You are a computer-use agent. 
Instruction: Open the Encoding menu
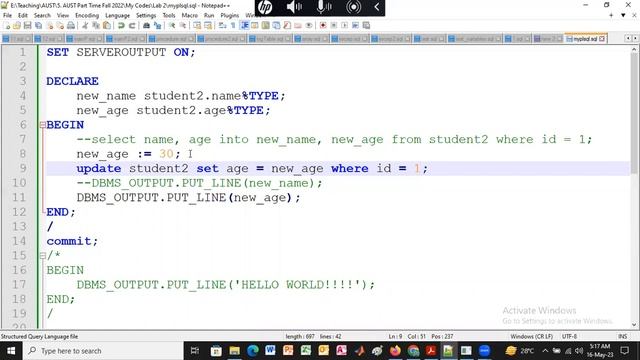pyautogui.click(x=87, y=16)
